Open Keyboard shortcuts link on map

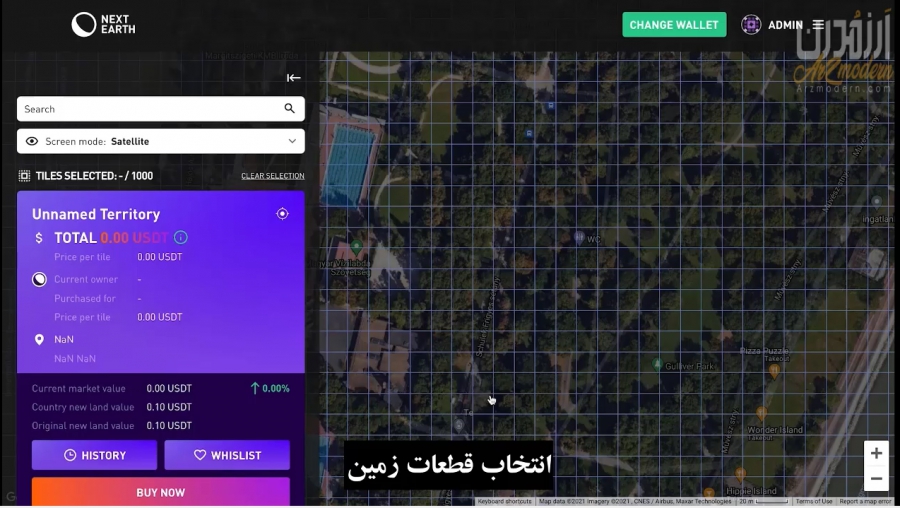click(505, 501)
